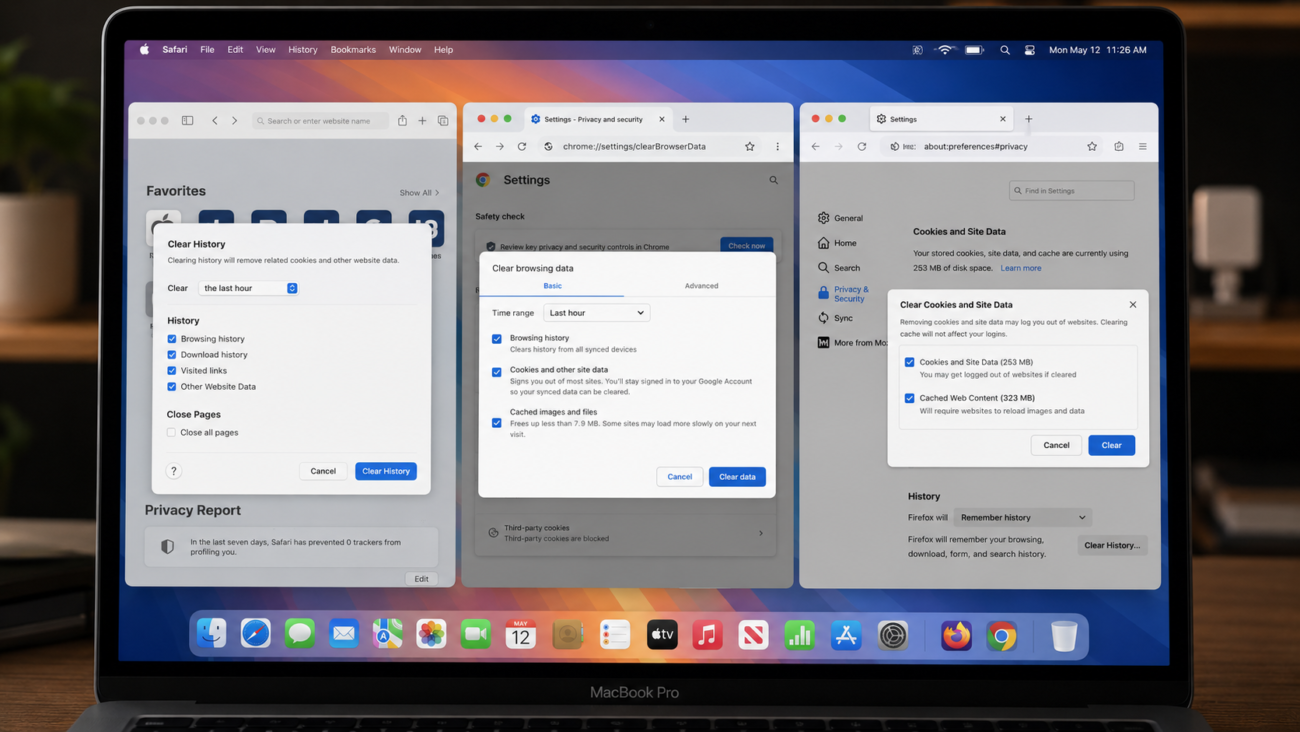Uncheck Other Website Data checkbox
This screenshot has width=1300, height=732.
172,387
